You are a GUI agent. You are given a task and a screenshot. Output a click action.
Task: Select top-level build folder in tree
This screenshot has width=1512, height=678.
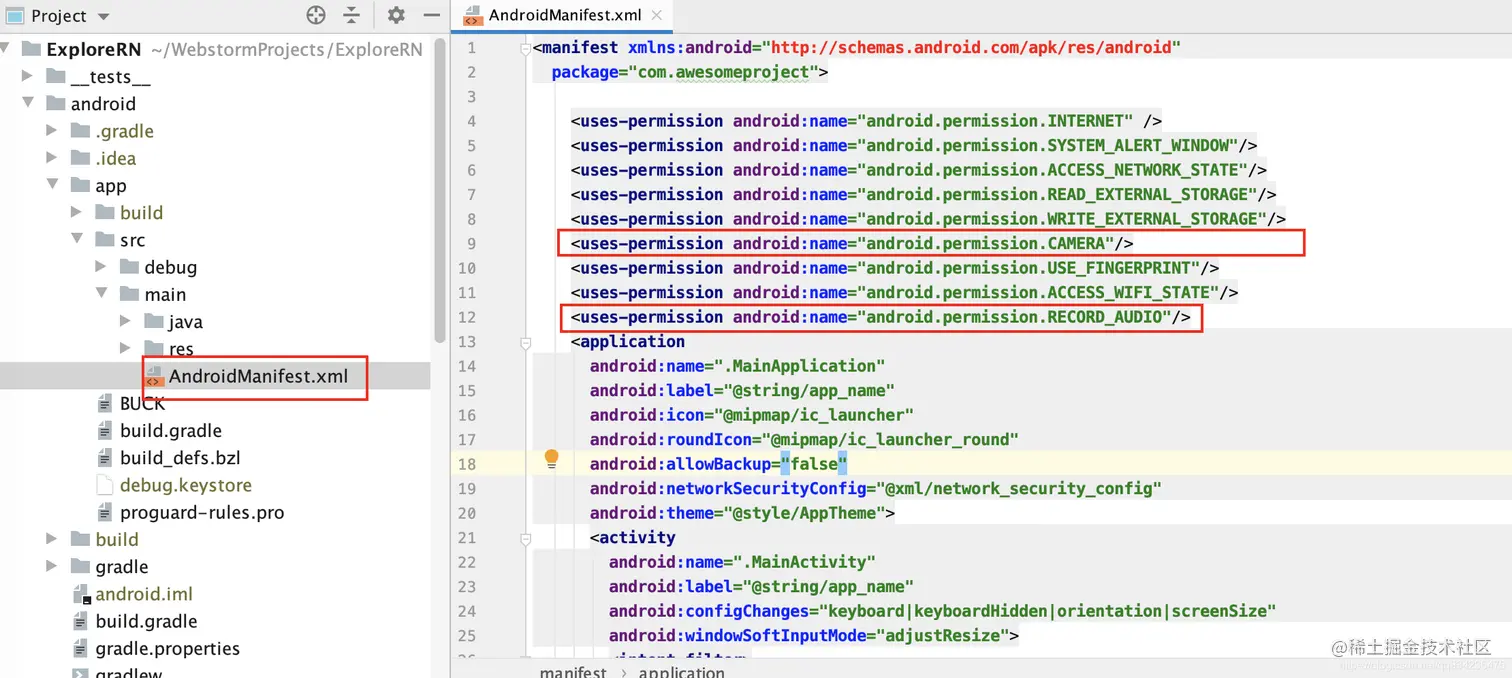117,539
